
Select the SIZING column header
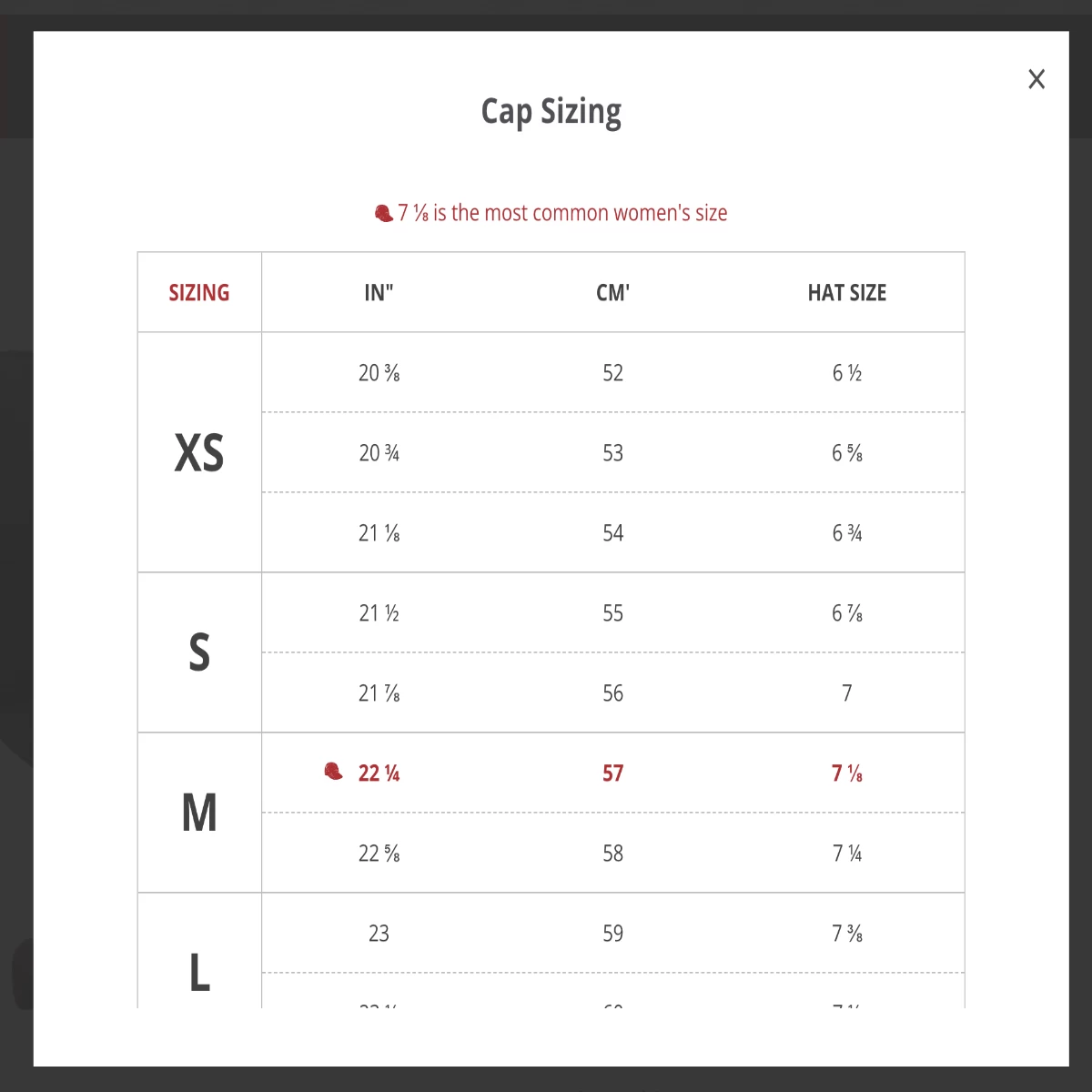coord(199,293)
